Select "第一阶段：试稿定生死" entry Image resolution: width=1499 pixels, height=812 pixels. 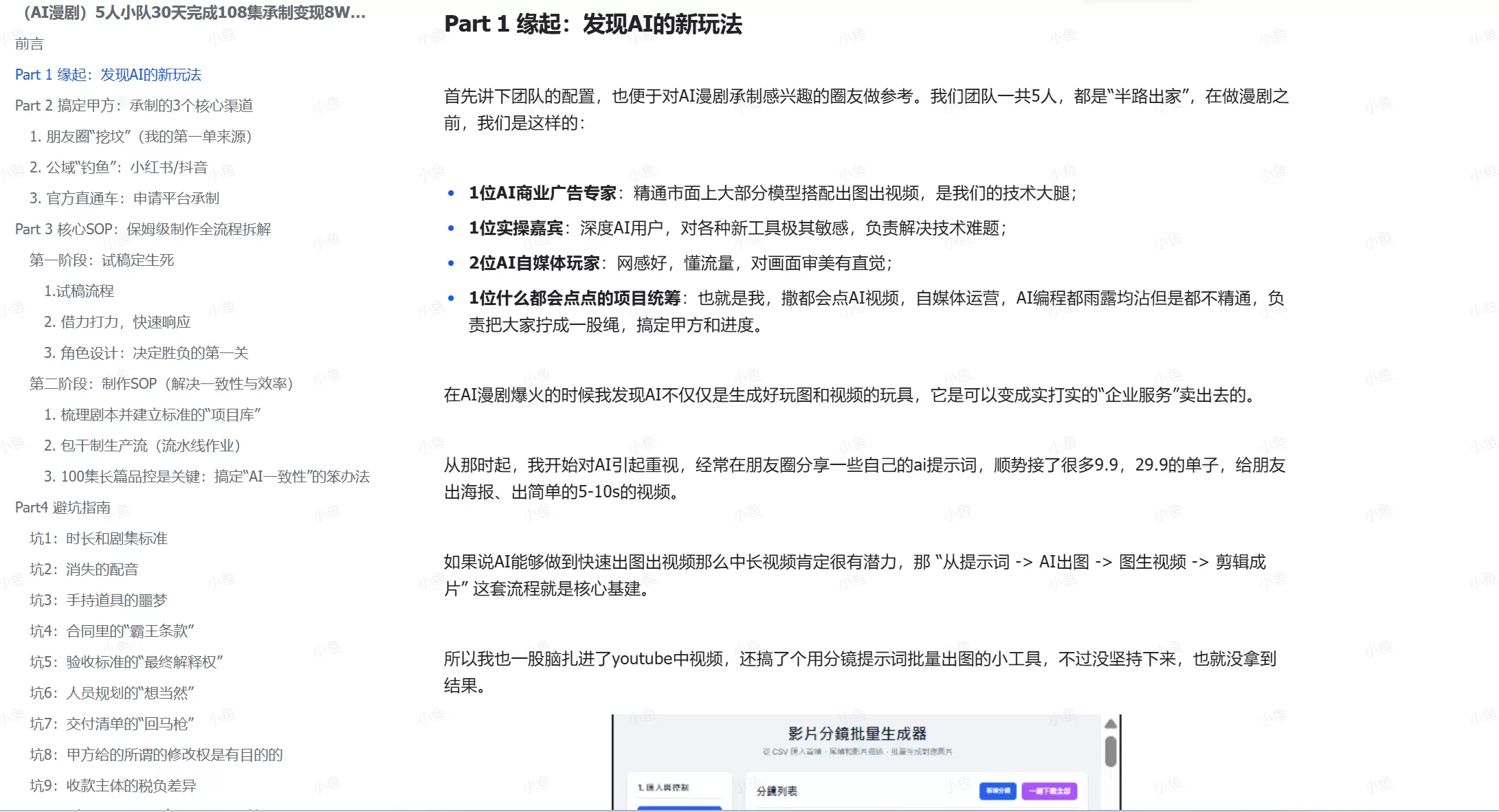(102, 260)
